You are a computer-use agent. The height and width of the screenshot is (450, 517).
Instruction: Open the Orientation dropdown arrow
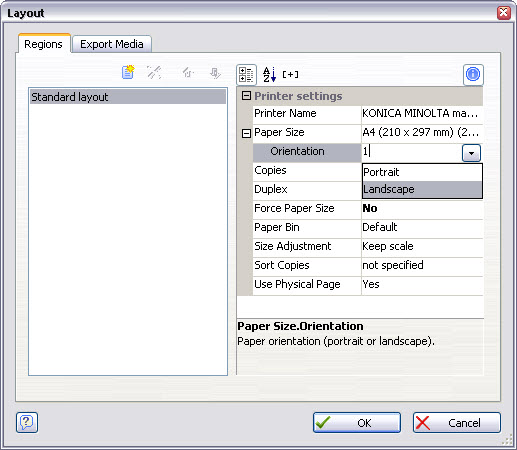pos(471,153)
